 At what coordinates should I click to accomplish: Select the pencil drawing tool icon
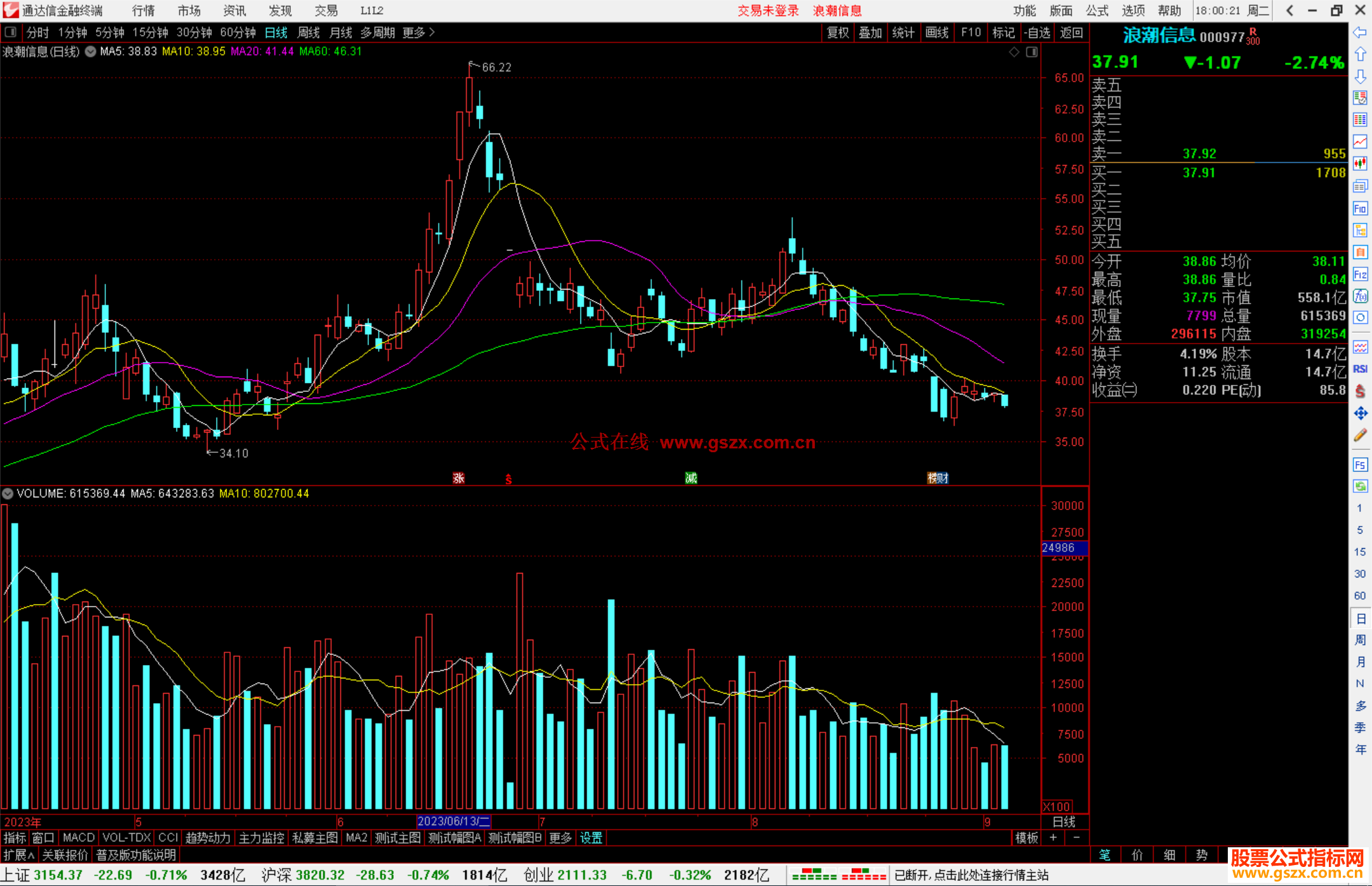coord(1360,435)
